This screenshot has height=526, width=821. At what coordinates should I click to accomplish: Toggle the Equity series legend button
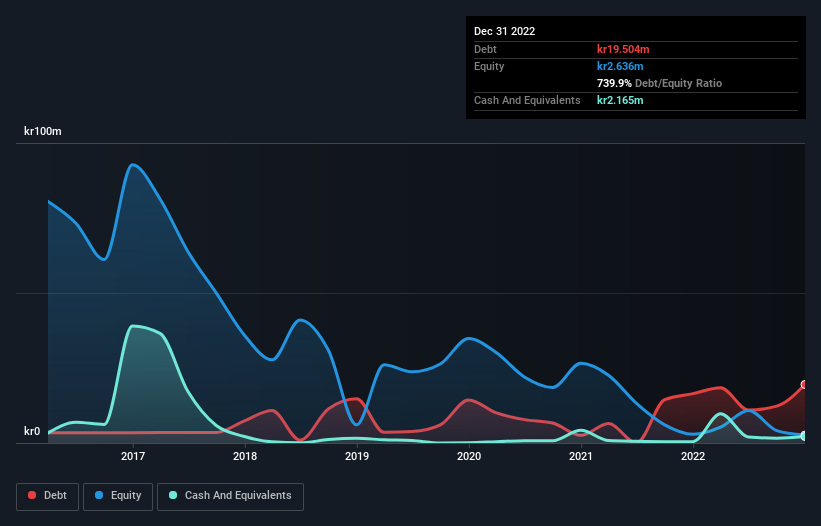[118, 496]
